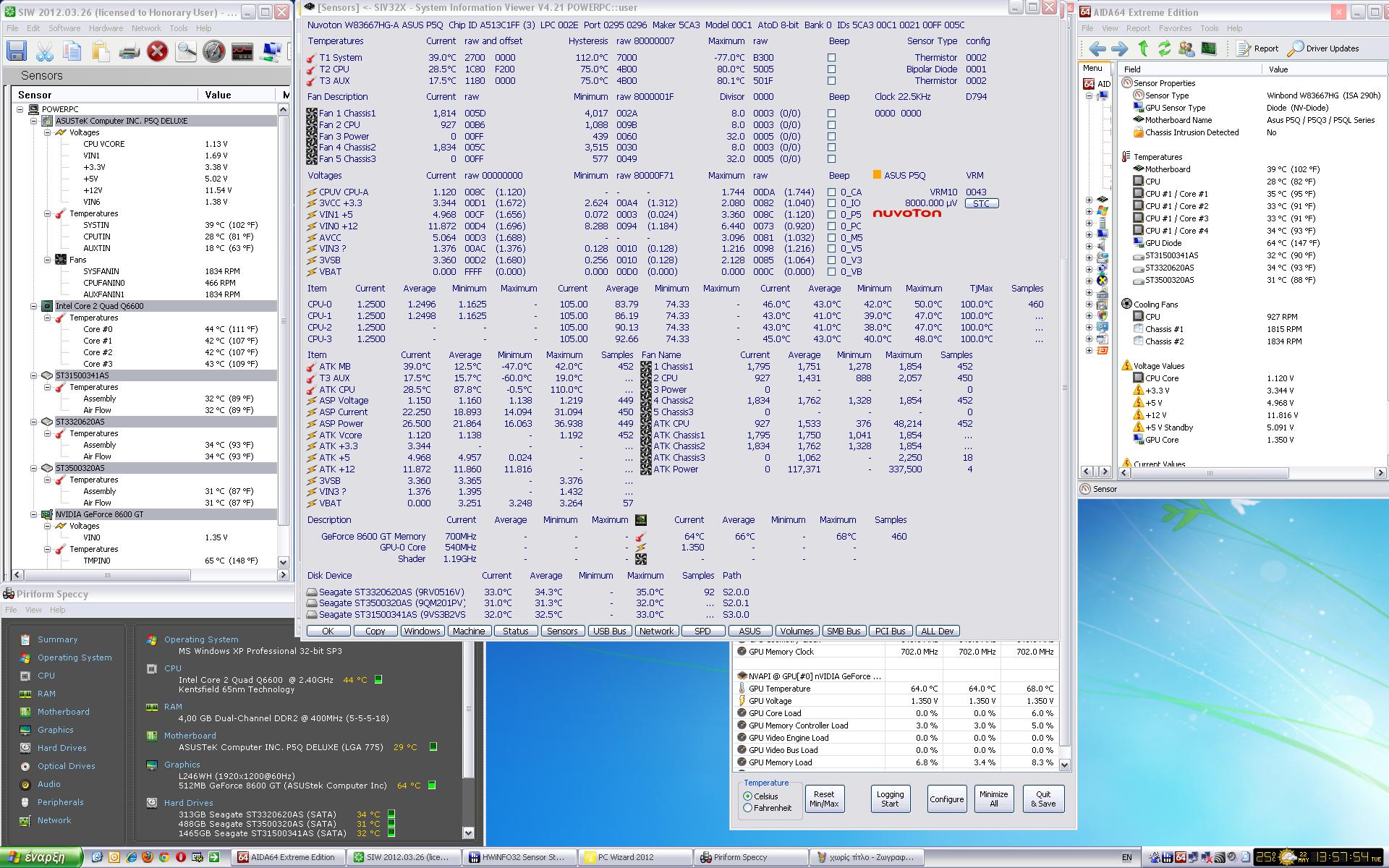Open Software menu in SIW
The image size is (1389, 868).
click(x=64, y=28)
